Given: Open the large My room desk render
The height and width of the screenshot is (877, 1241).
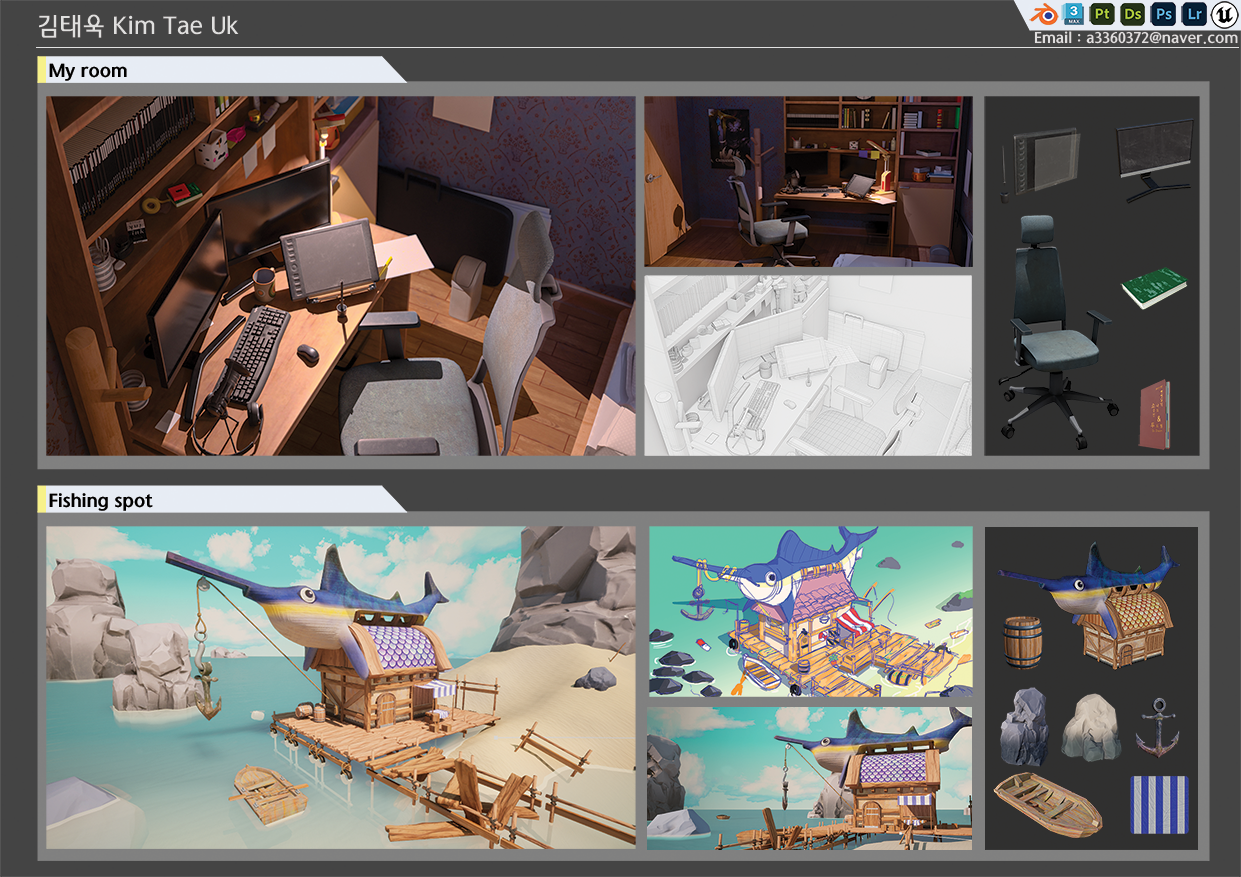Looking at the screenshot, I should (340, 276).
